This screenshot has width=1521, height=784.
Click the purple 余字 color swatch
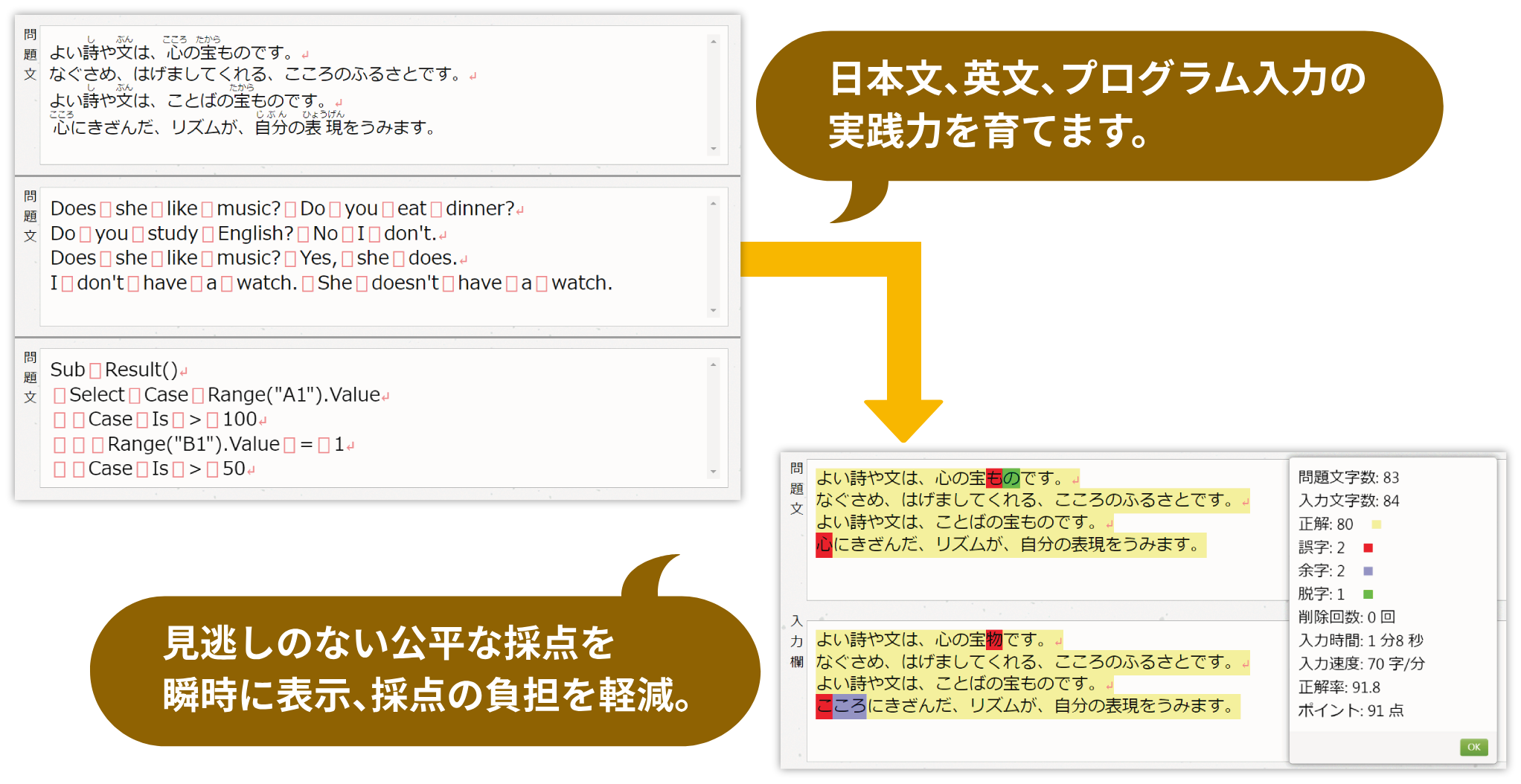(x=1368, y=571)
